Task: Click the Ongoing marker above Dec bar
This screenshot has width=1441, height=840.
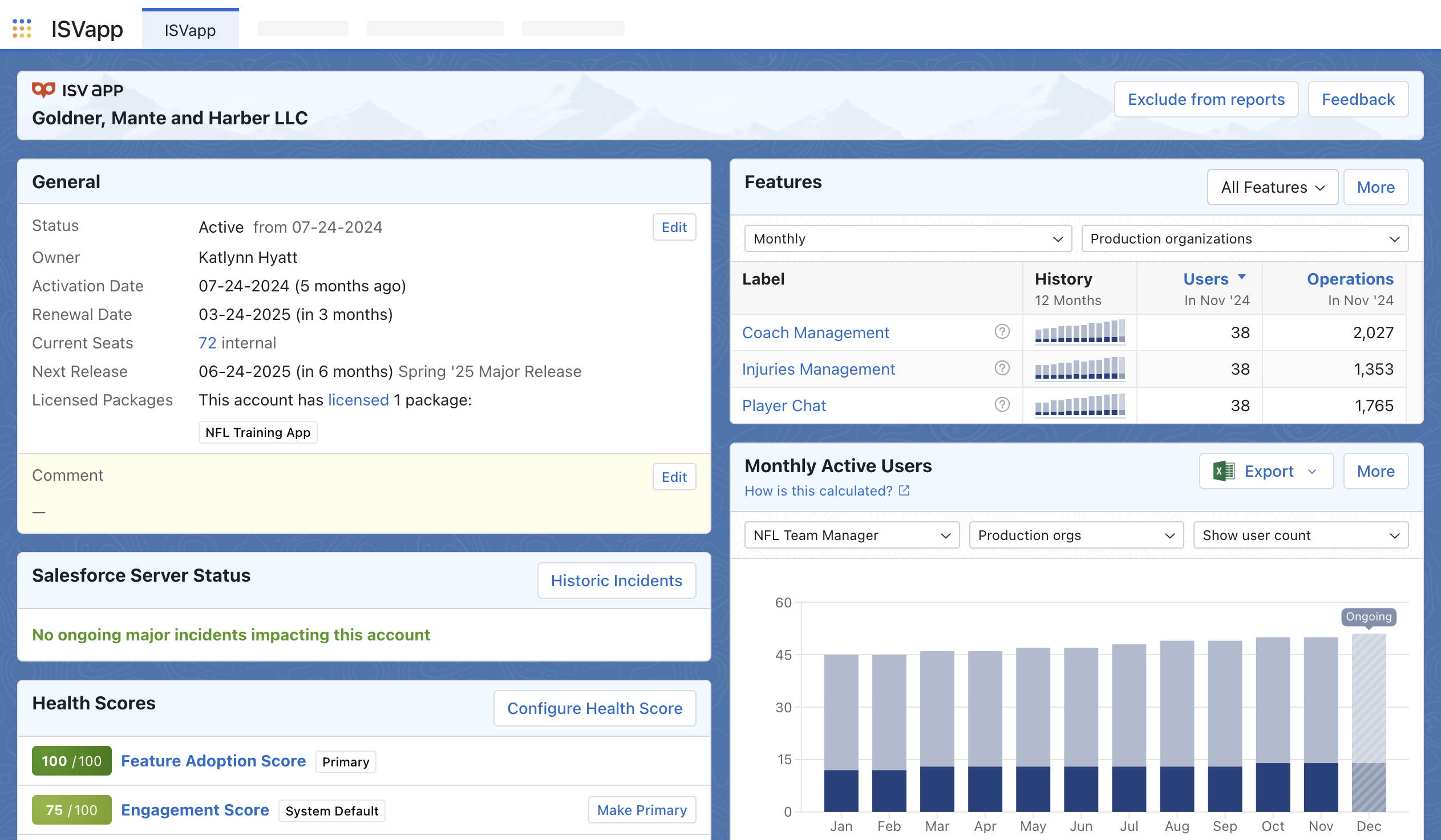Action: pos(1369,616)
